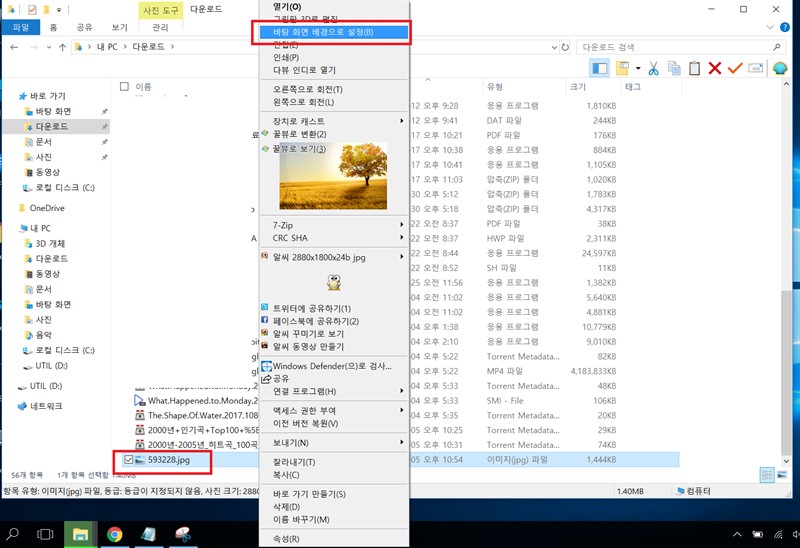
Task: Uncheck the 593228.jpg file checkbox
Action: (129, 460)
